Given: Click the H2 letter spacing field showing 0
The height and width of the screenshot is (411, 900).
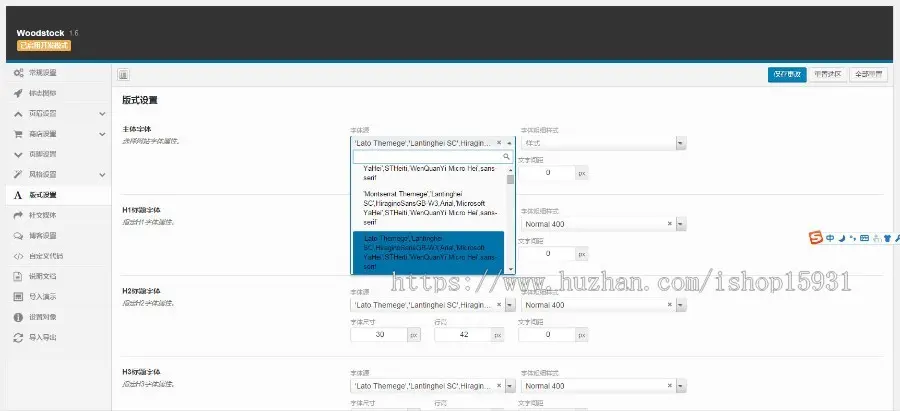Looking at the screenshot, I should pyautogui.click(x=547, y=334).
